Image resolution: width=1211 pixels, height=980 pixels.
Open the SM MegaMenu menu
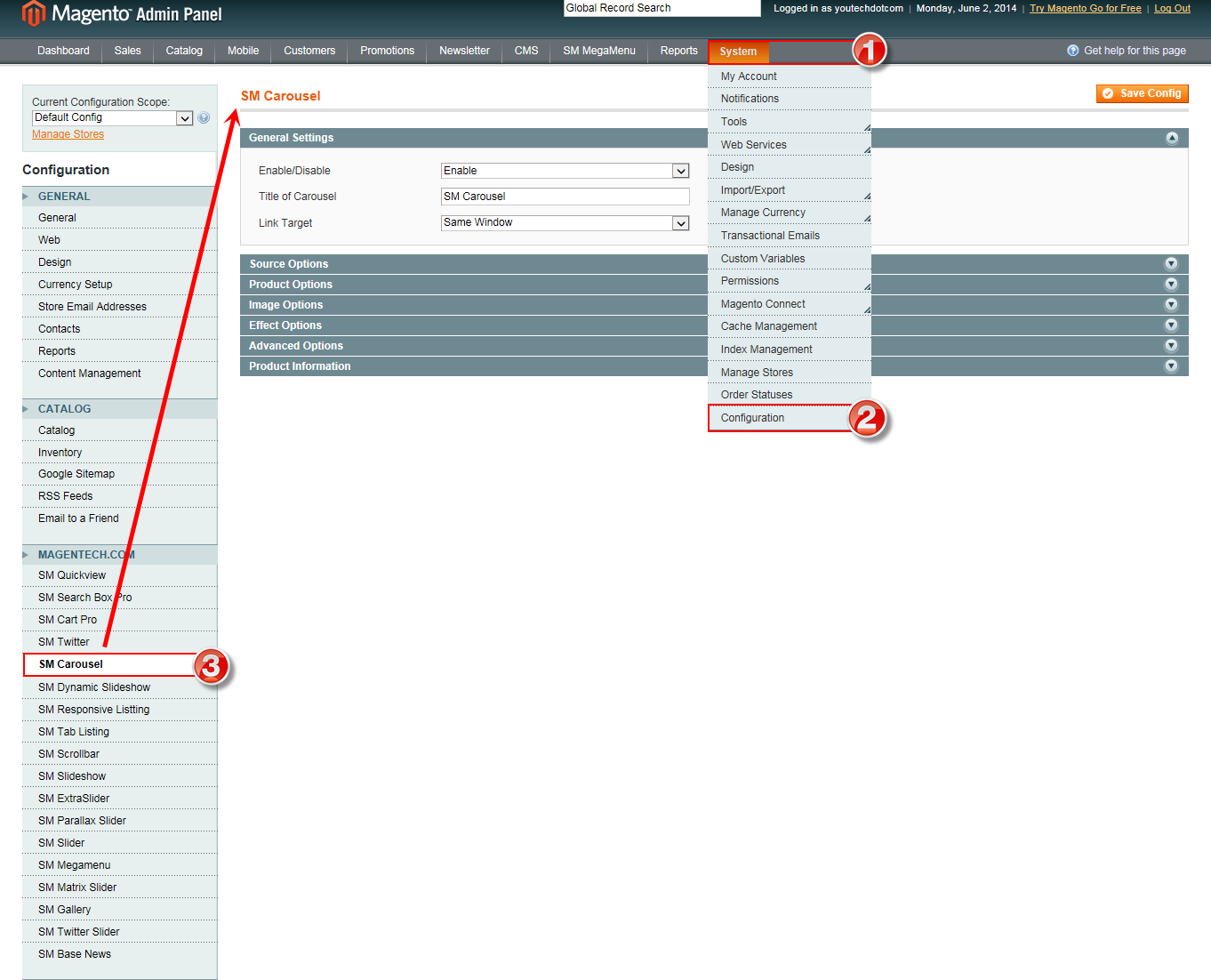click(x=599, y=51)
